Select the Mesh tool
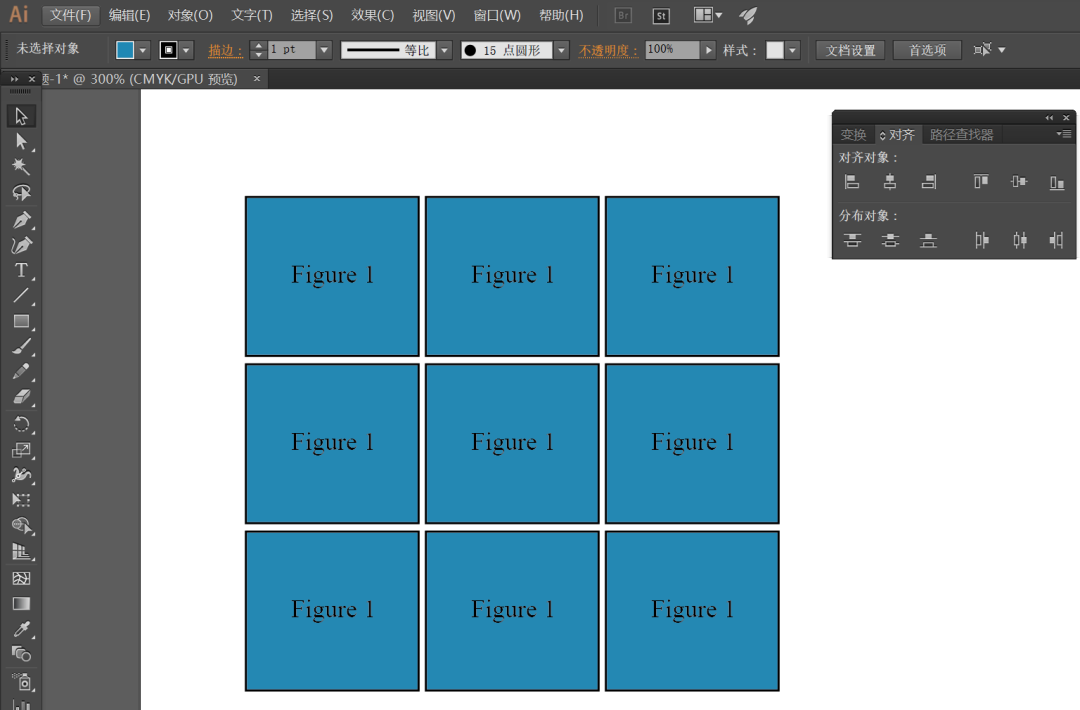This screenshot has width=1080, height=710. (21, 578)
